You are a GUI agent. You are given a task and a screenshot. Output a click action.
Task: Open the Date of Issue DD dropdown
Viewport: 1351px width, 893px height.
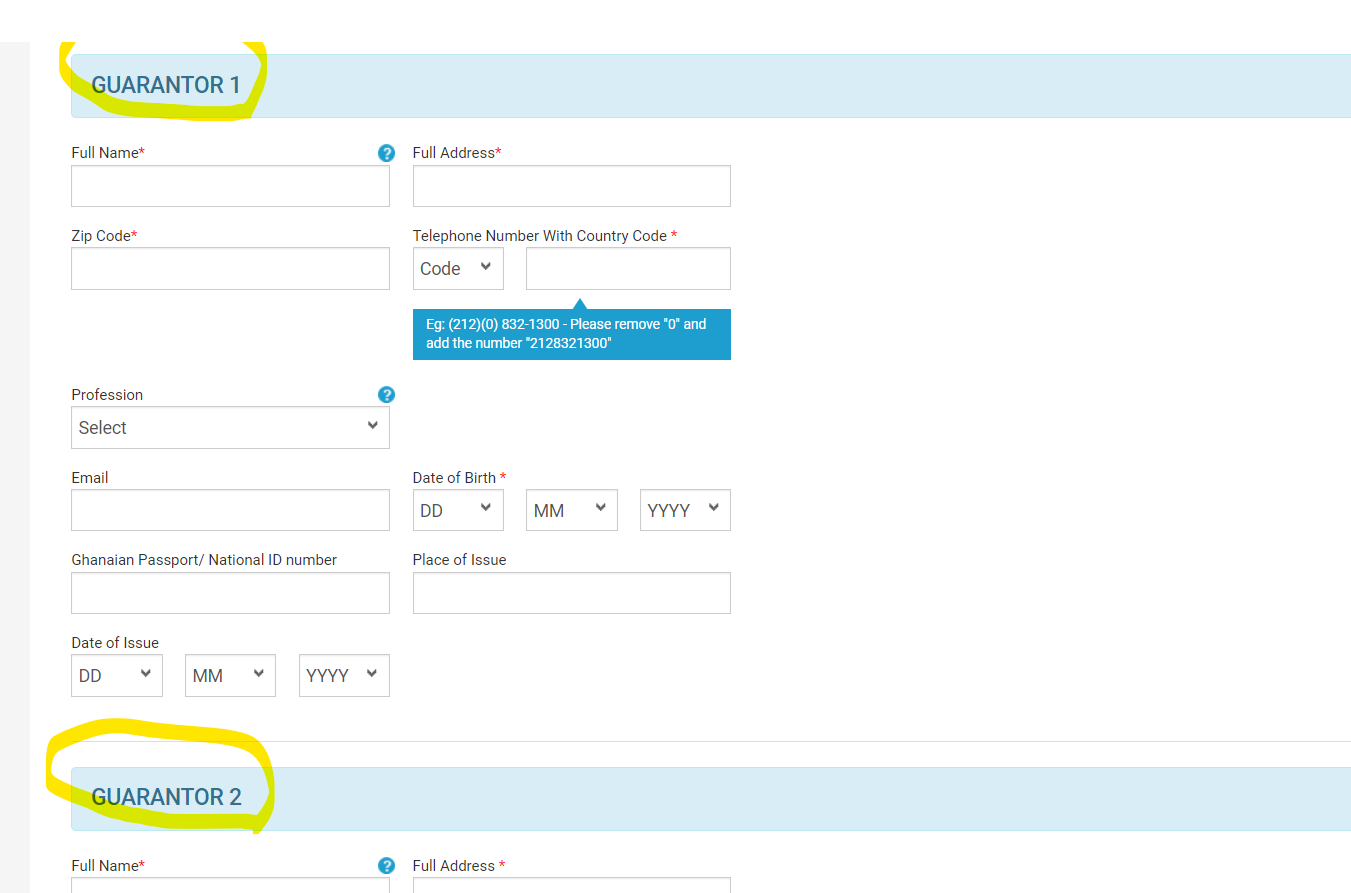117,675
